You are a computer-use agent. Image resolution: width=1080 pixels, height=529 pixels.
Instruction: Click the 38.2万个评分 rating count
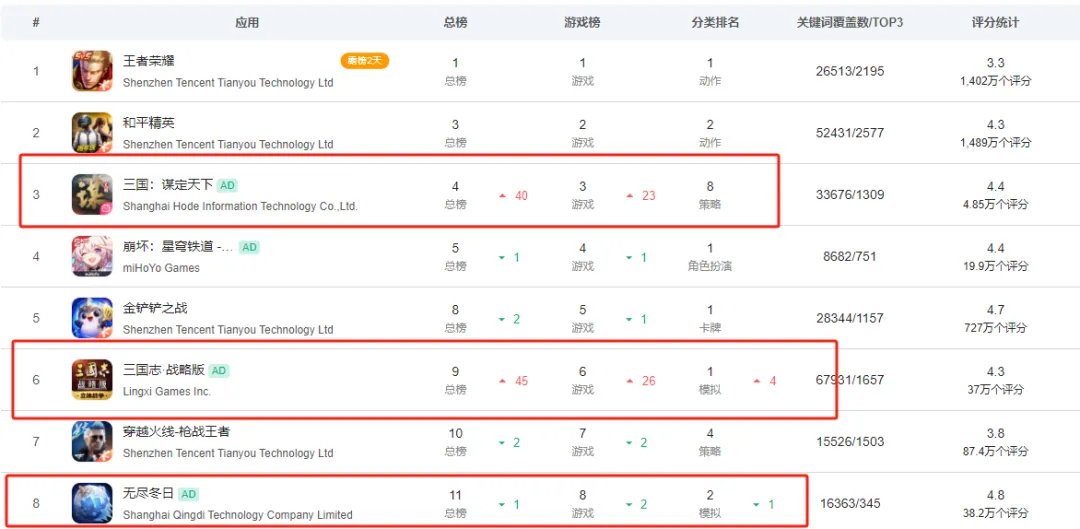click(995, 513)
